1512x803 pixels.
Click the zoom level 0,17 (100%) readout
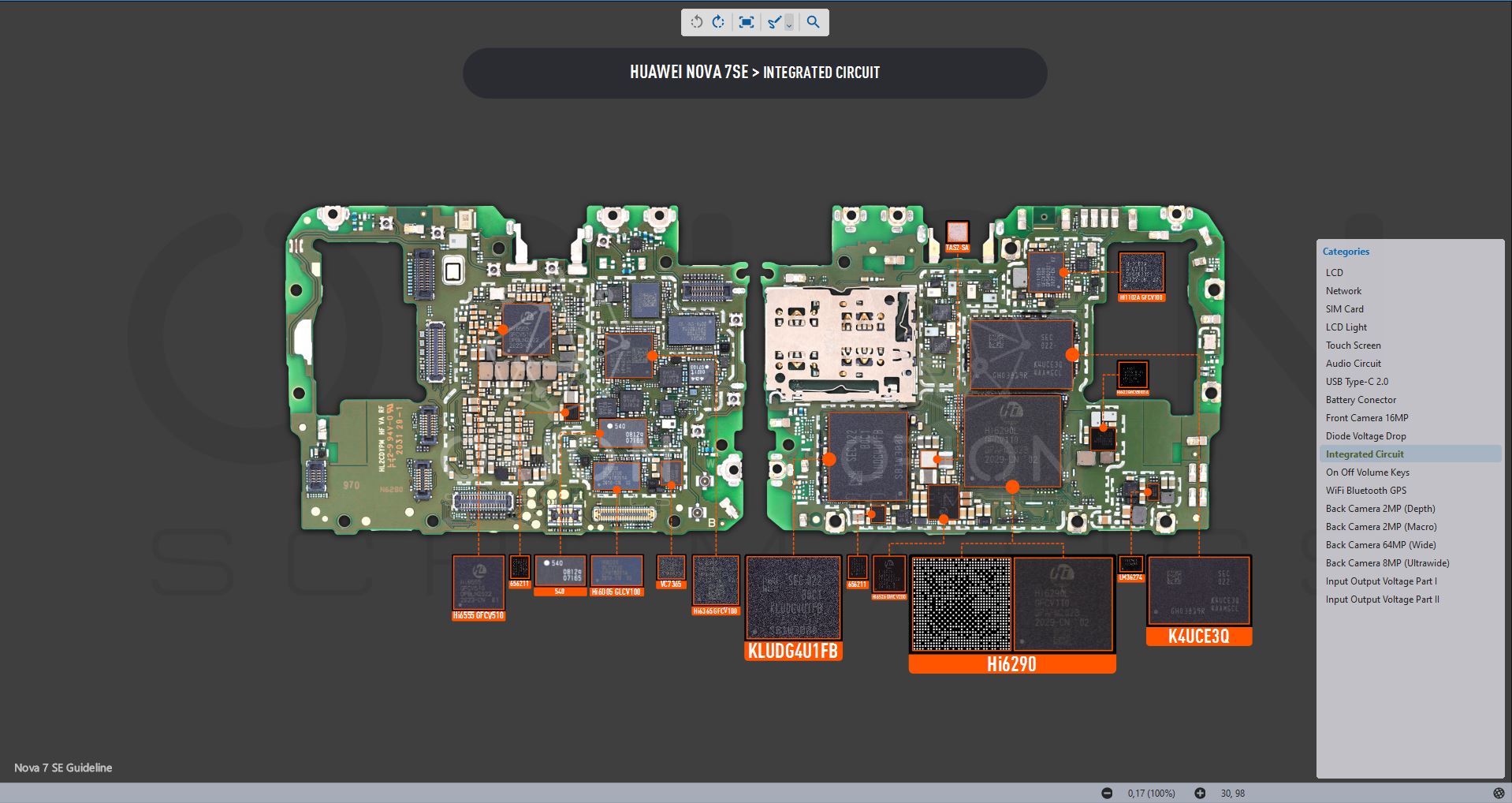[x=1151, y=793]
